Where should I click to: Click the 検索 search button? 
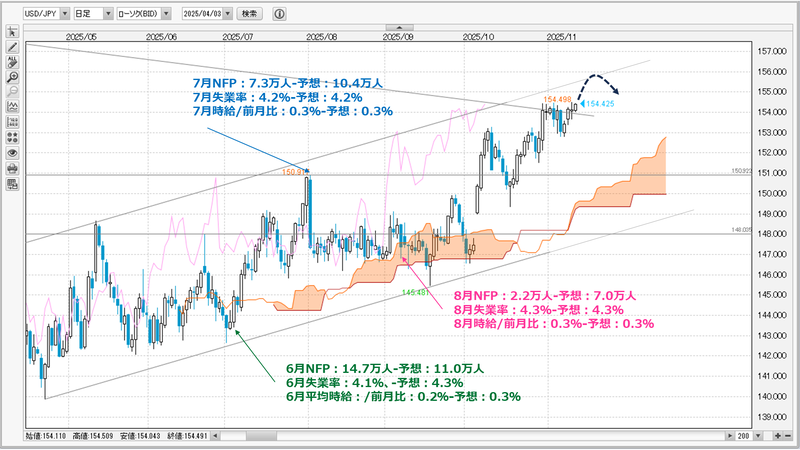[x=249, y=14]
